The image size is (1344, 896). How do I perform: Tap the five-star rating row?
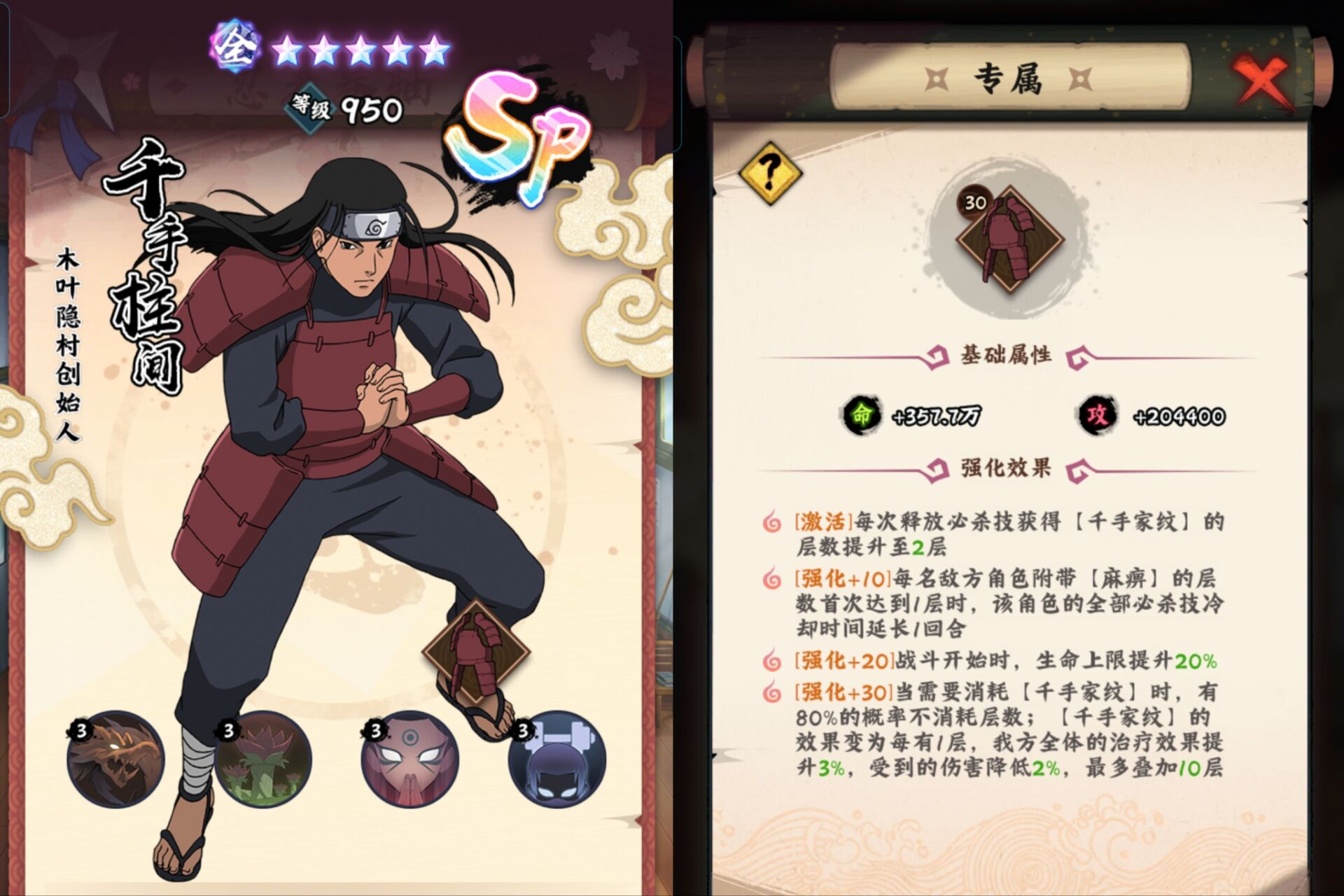coord(360,50)
